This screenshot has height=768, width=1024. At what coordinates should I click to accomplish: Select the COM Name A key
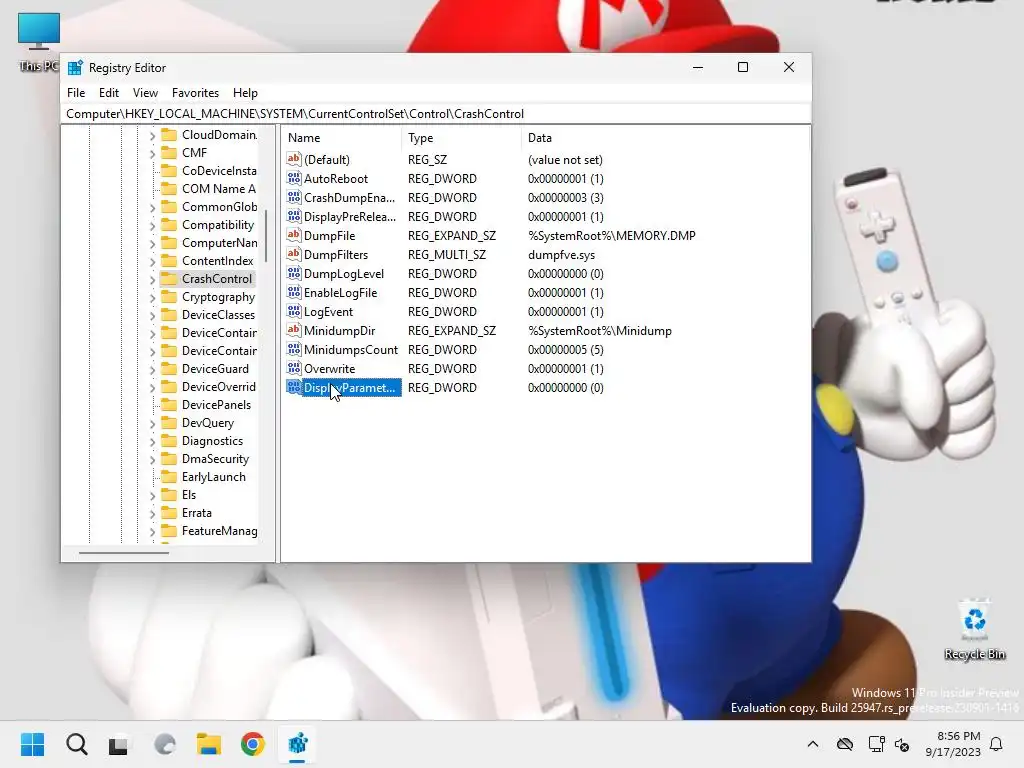(219, 189)
